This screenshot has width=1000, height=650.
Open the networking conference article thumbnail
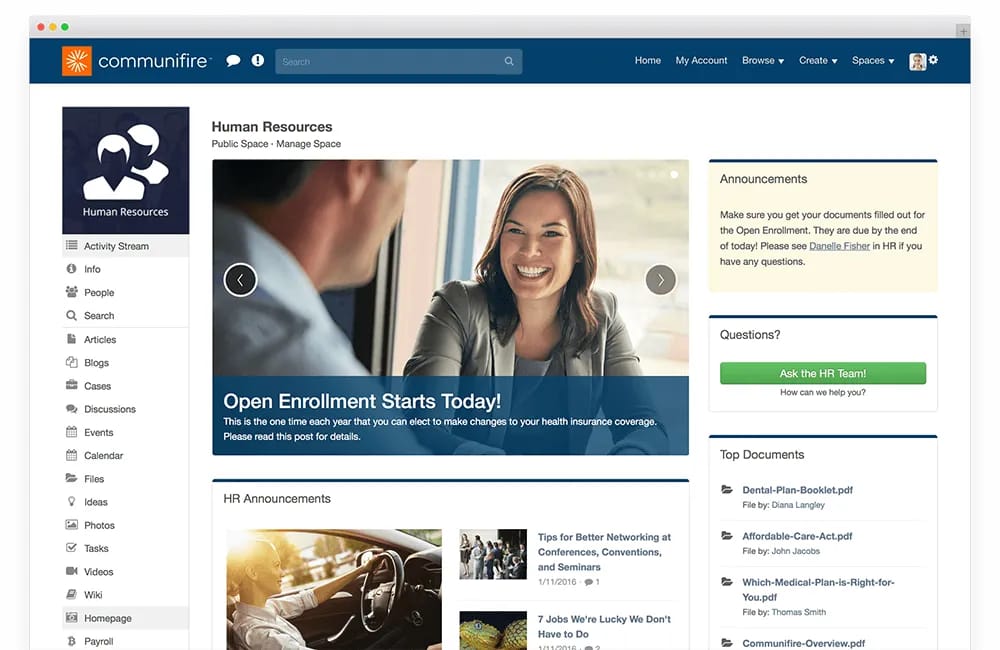[493, 554]
